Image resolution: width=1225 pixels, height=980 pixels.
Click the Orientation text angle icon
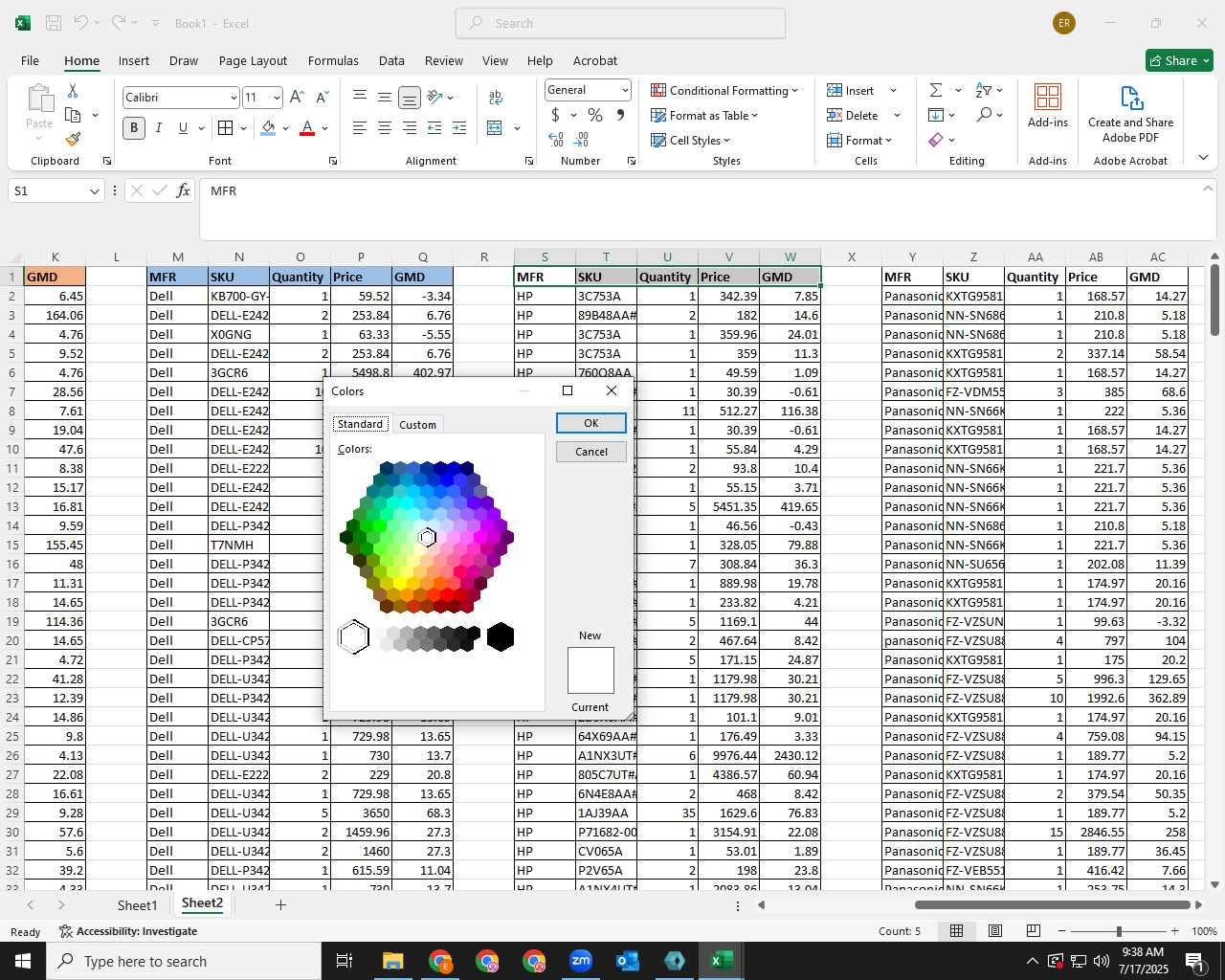434,97
